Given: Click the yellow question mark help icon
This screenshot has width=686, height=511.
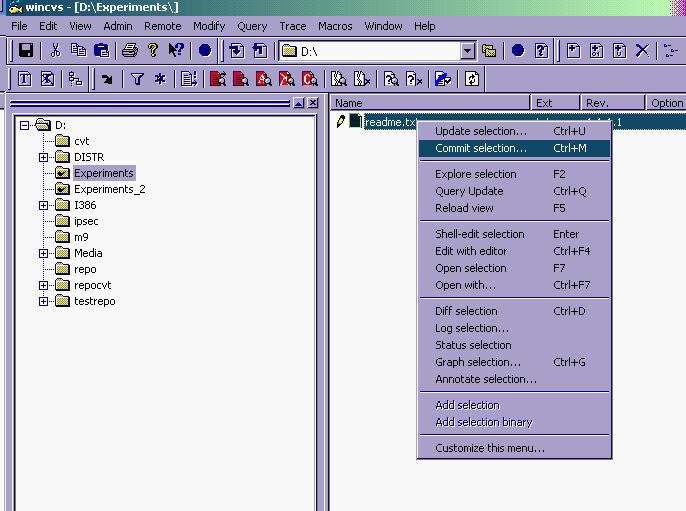Looking at the screenshot, I should (x=152, y=50).
